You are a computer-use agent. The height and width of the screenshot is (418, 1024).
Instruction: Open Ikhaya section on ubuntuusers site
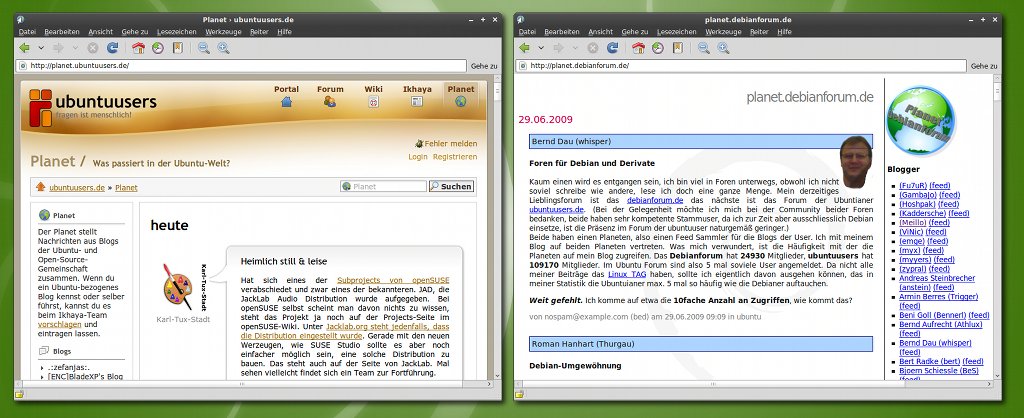pyautogui.click(x=417, y=95)
